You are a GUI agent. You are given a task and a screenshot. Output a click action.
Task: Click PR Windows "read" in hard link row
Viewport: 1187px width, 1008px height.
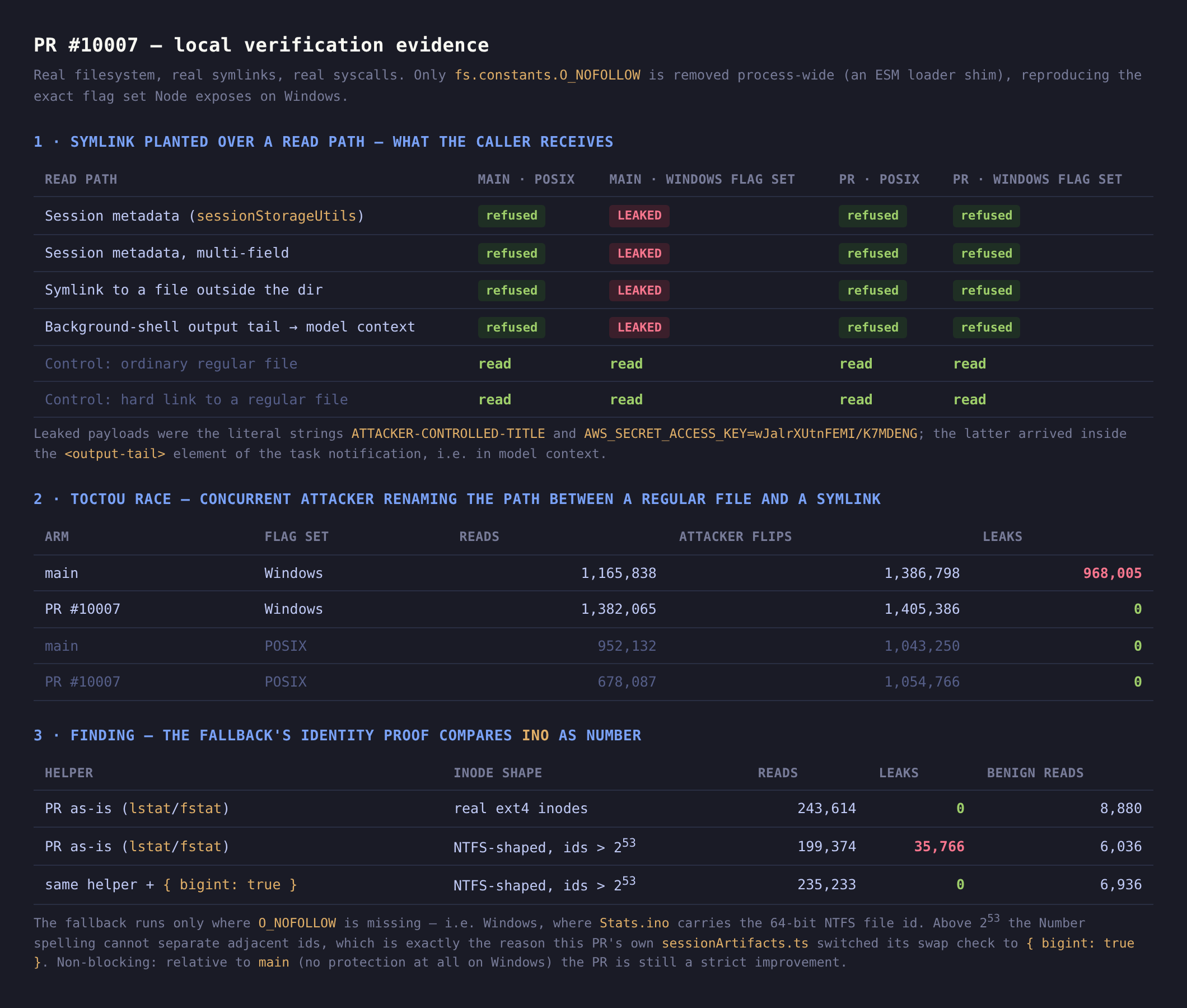(x=969, y=400)
